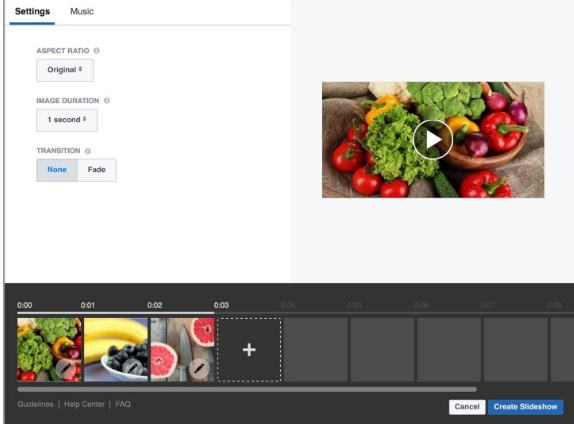574x424 pixels.
Task: Switch to the Settings tab
Action: tap(32, 11)
